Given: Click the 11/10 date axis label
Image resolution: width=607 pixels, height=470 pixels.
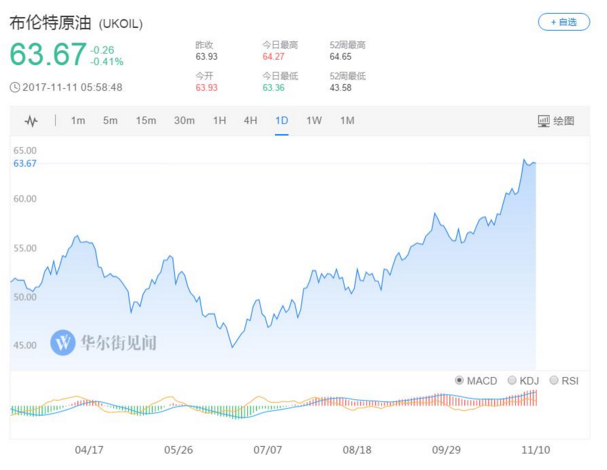Looking at the screenshot, I should point(536,450).
